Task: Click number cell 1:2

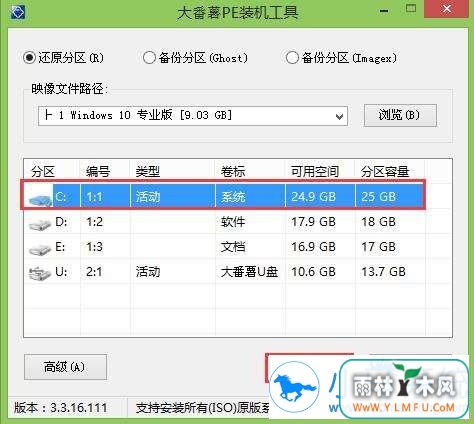Action: pos(94,222)
